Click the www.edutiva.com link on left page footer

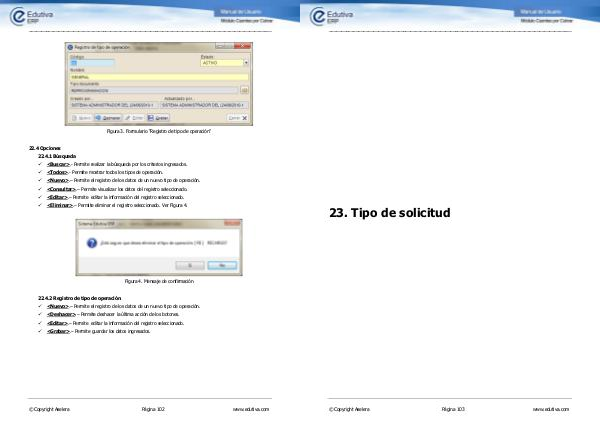(x=251, y=409)
